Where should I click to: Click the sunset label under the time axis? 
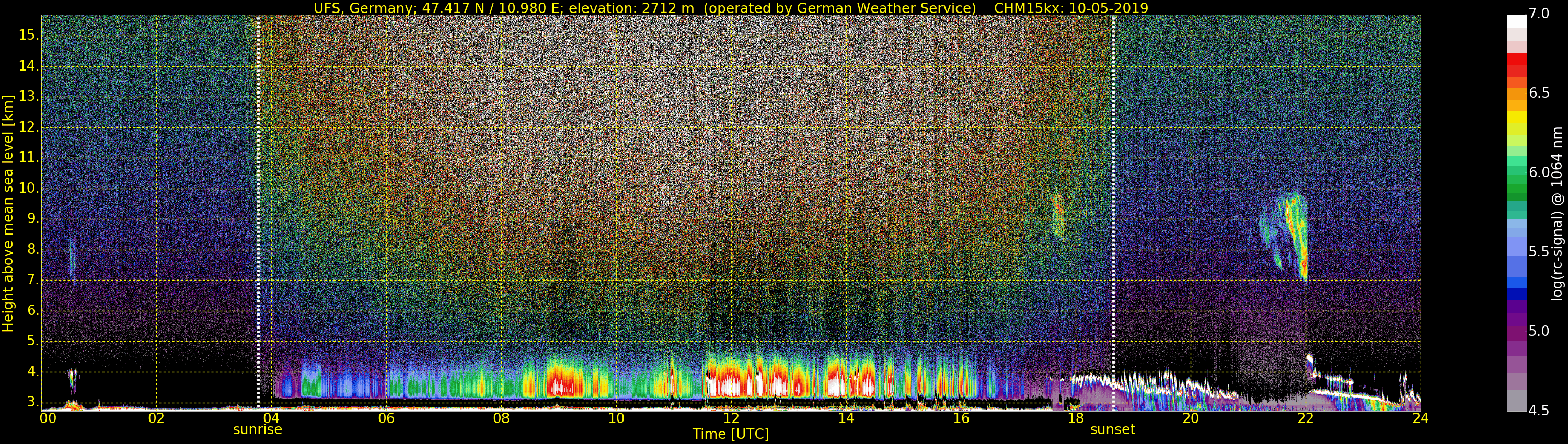[1112, 429]
